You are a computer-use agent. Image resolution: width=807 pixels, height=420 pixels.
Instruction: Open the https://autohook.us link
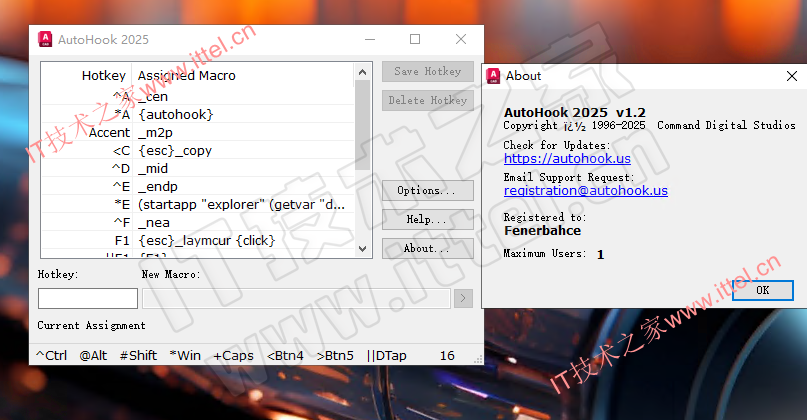pyautogui.click(x=567, y=159)
